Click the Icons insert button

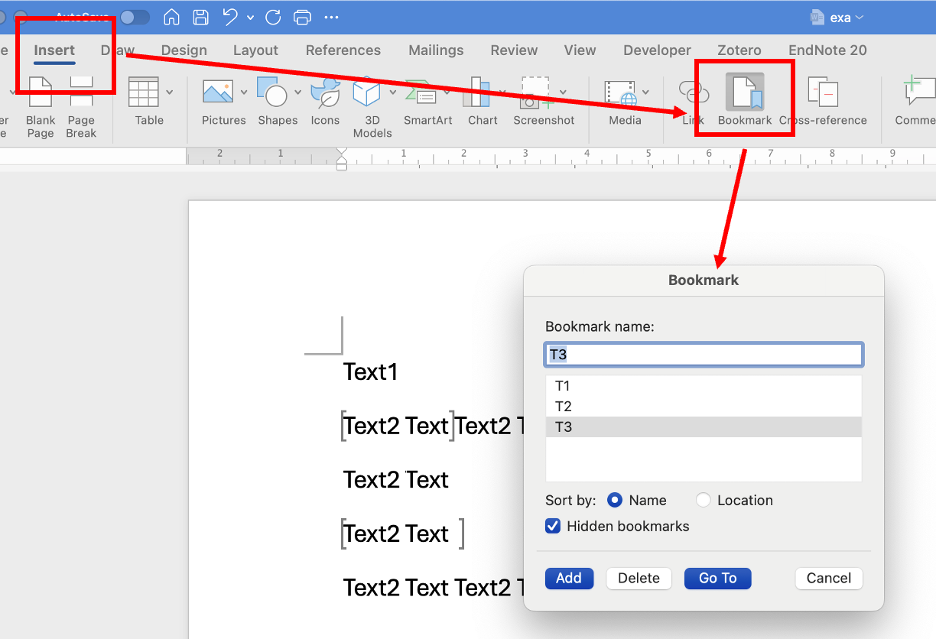325,94
